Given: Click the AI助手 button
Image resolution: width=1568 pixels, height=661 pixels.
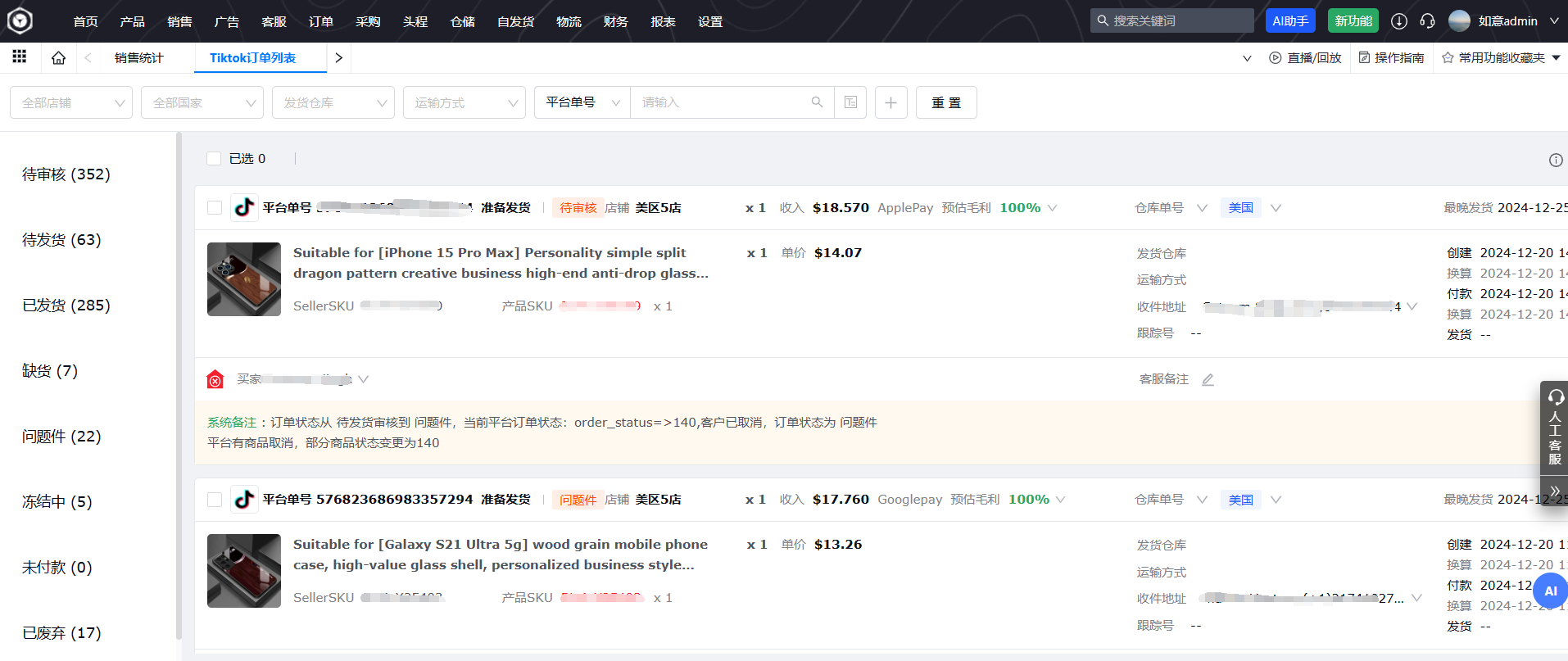Looking at the screenshot, I should [1289, 21].
